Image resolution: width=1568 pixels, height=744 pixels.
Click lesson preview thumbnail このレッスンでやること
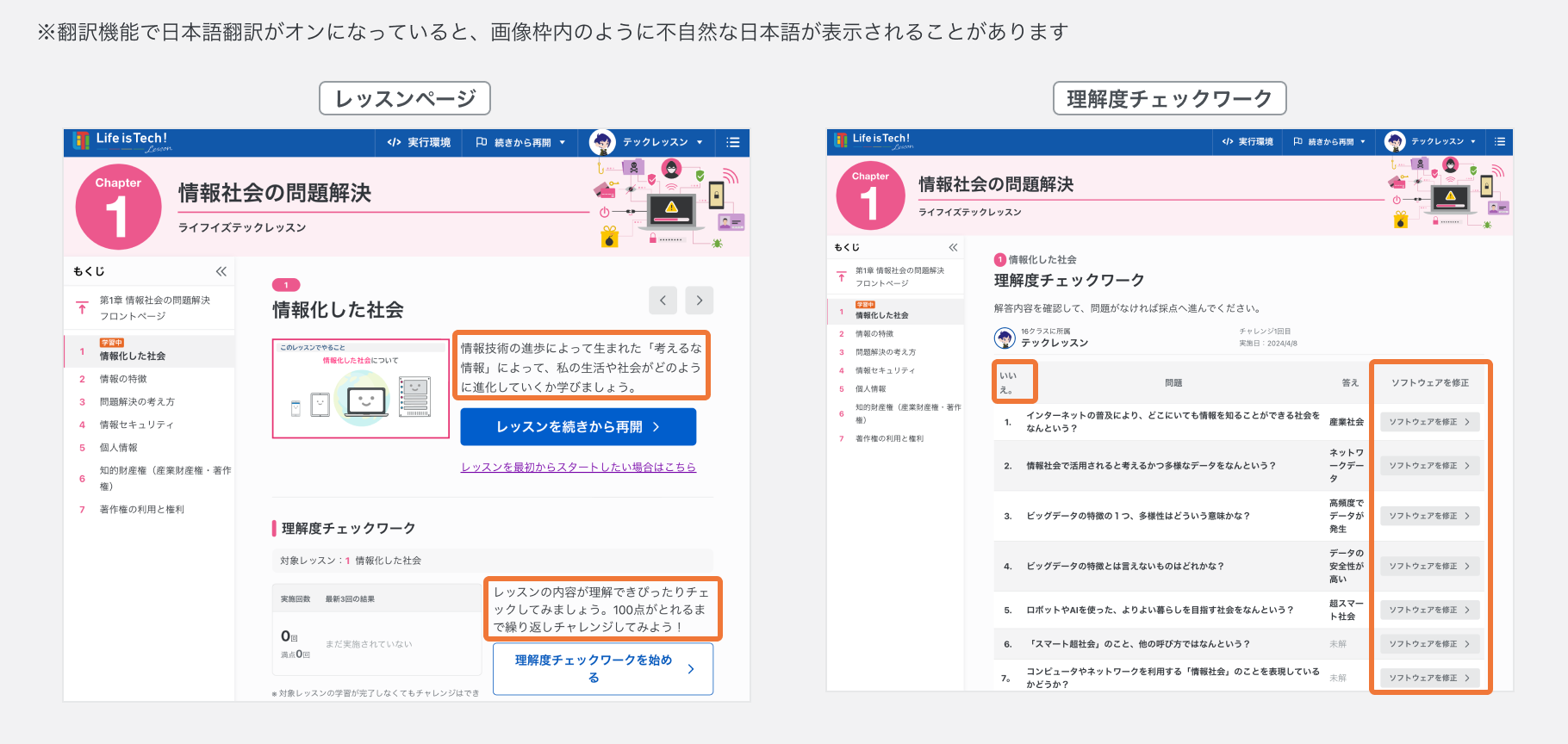(361, 388)
